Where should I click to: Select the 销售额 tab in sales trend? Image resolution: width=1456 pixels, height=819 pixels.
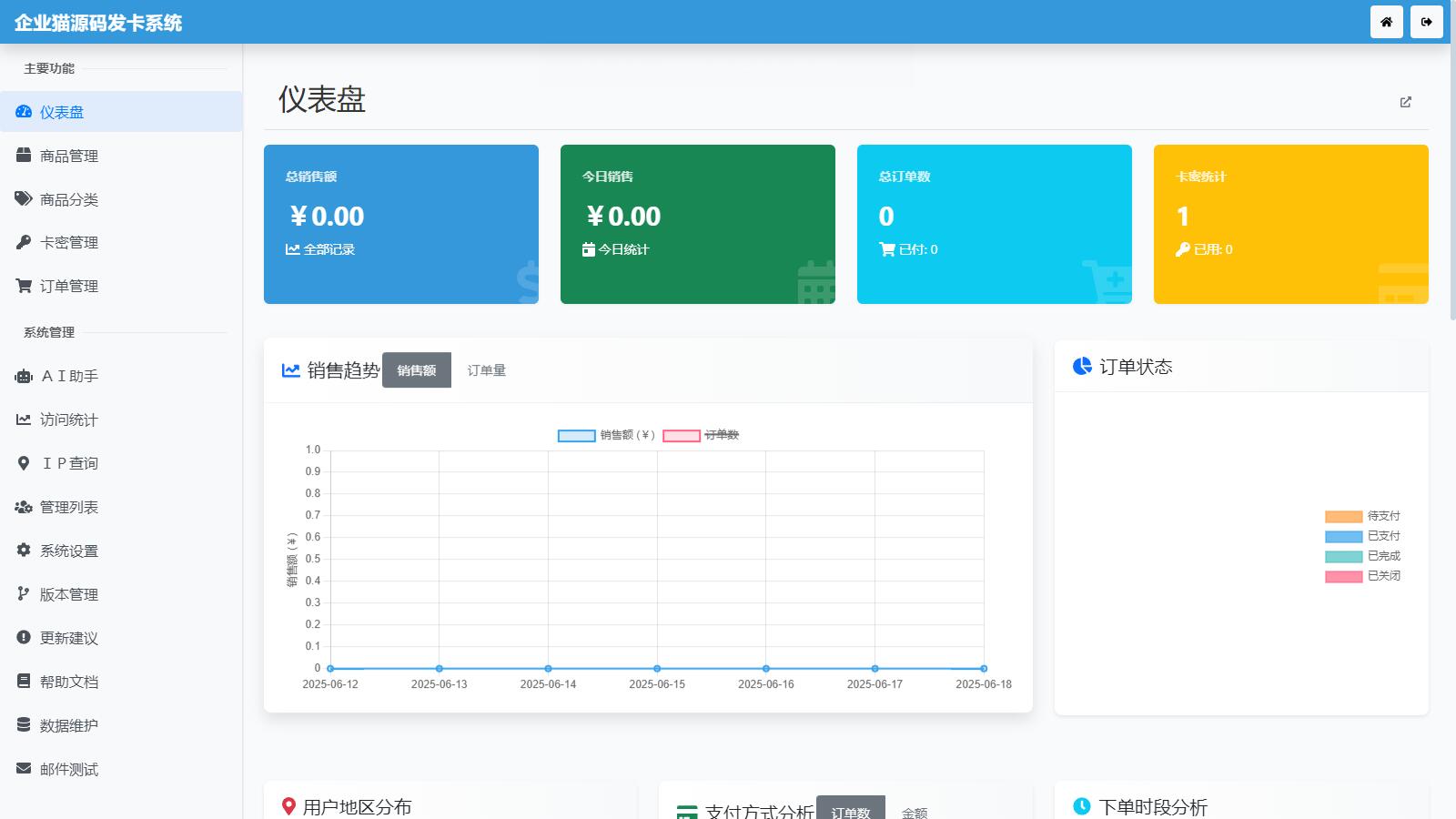416,370
